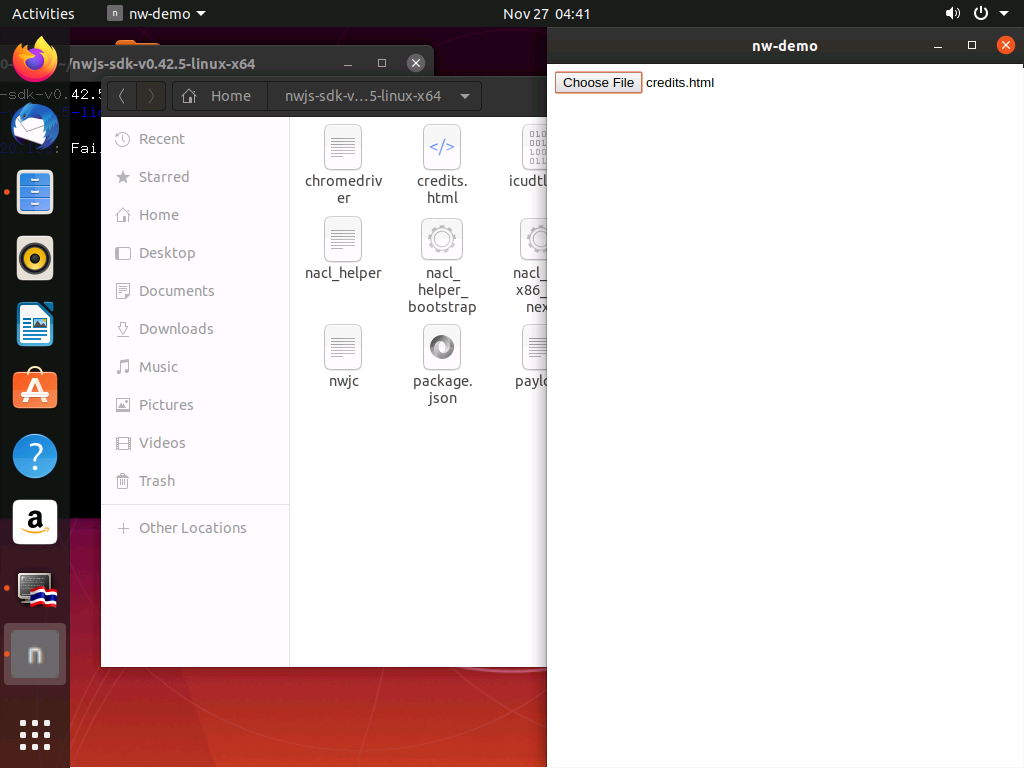
Task: Open Starred in the Files sidebar
Action: (x=195, y=177)
